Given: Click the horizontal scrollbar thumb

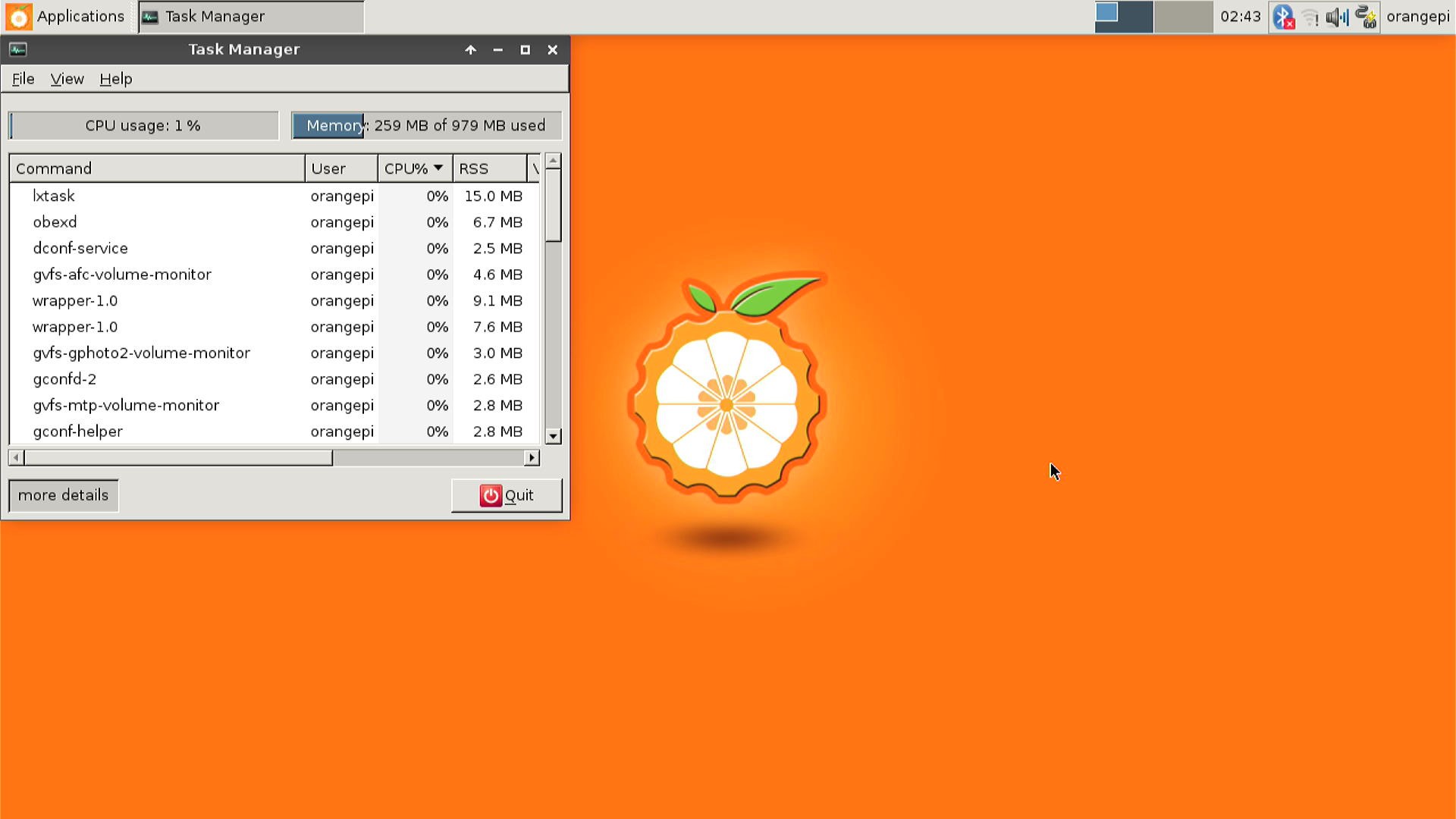Looking at the screenshot, I should tap(178, 458).
